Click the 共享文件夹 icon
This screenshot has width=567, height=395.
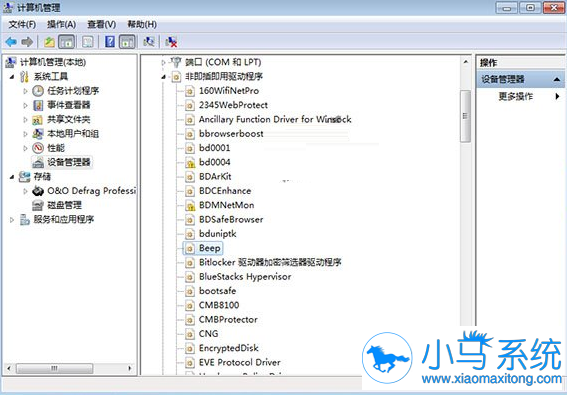click(x=38, y=119)
